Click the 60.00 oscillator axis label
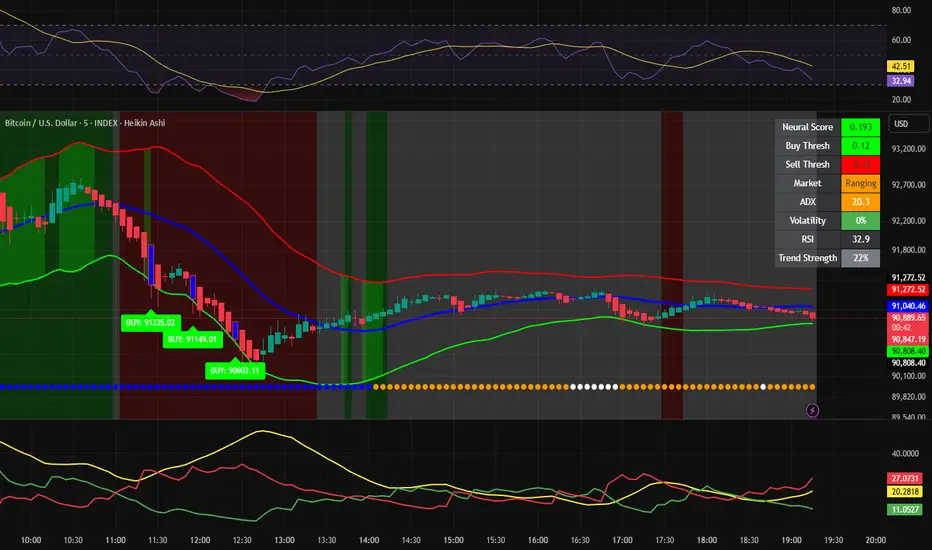The image size is (932, 550). point(901,40)
